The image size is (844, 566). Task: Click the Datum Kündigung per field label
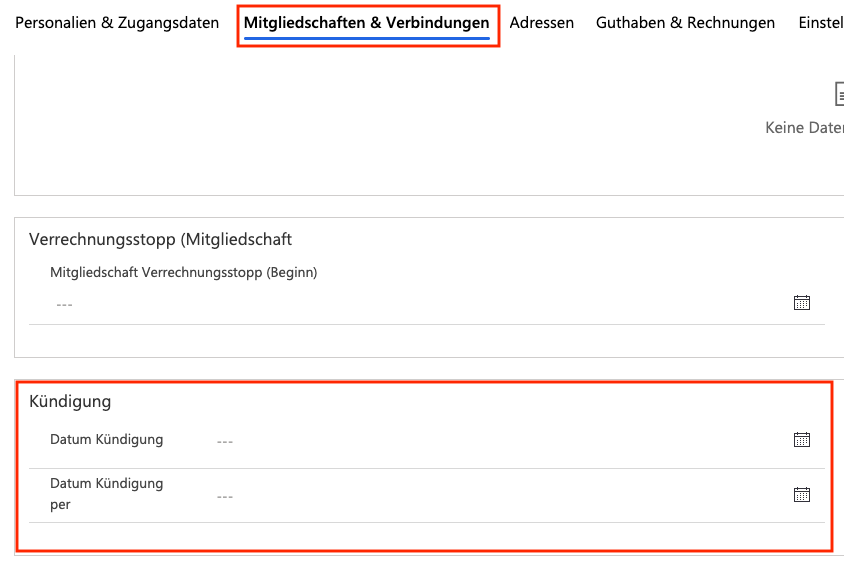[106, 493]
